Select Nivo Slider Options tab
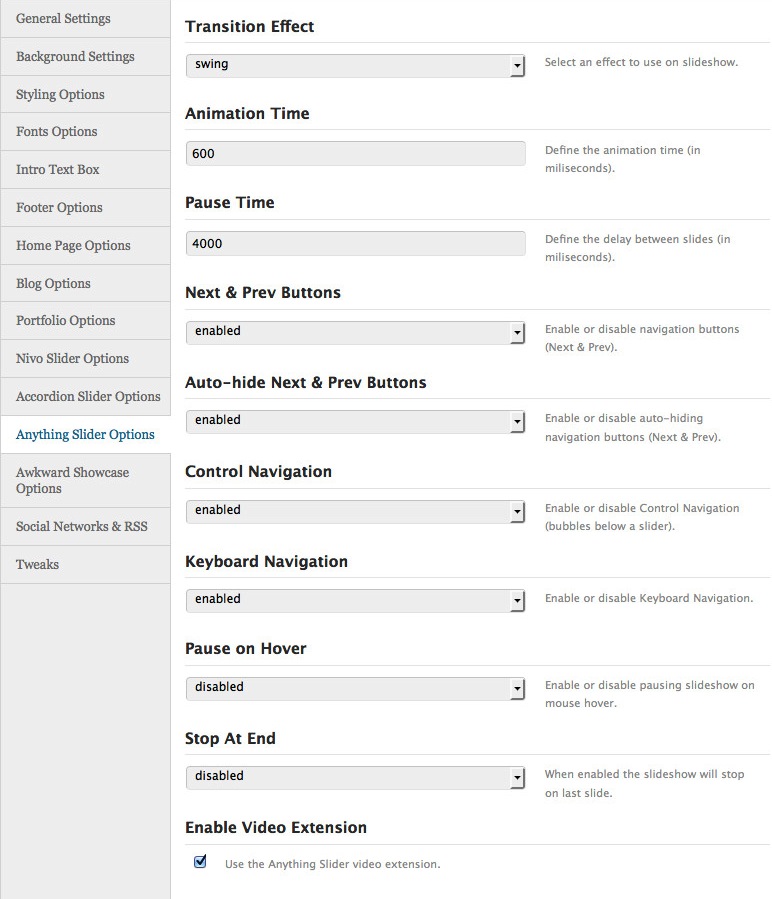 coord(85,359)
